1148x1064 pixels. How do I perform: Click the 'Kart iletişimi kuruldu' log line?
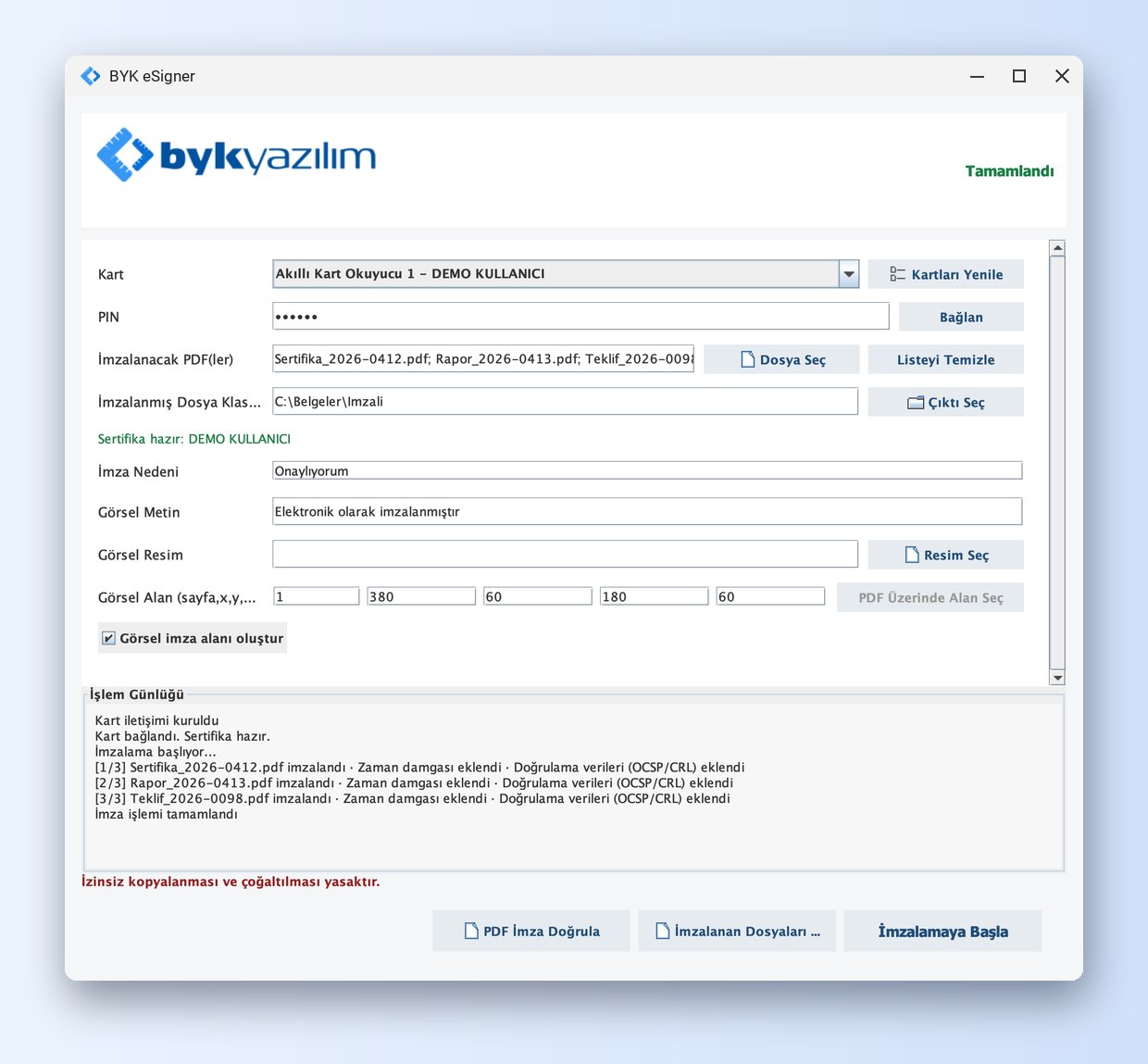157,720
